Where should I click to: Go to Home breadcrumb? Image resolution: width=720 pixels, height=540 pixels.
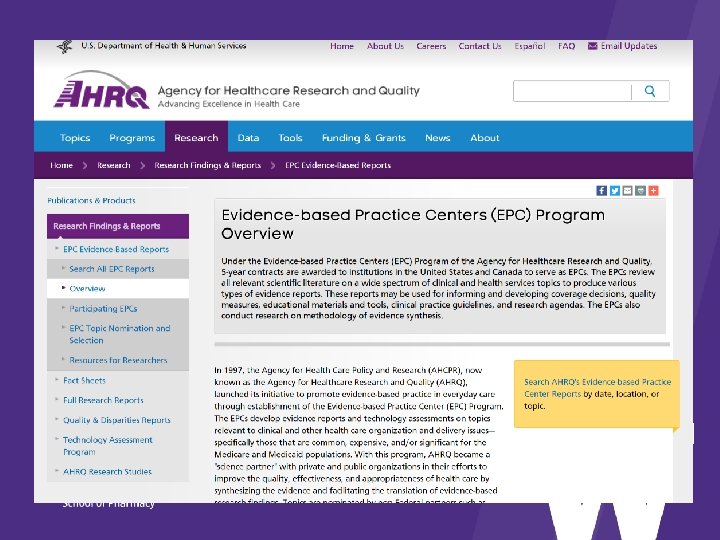(62, 165)
